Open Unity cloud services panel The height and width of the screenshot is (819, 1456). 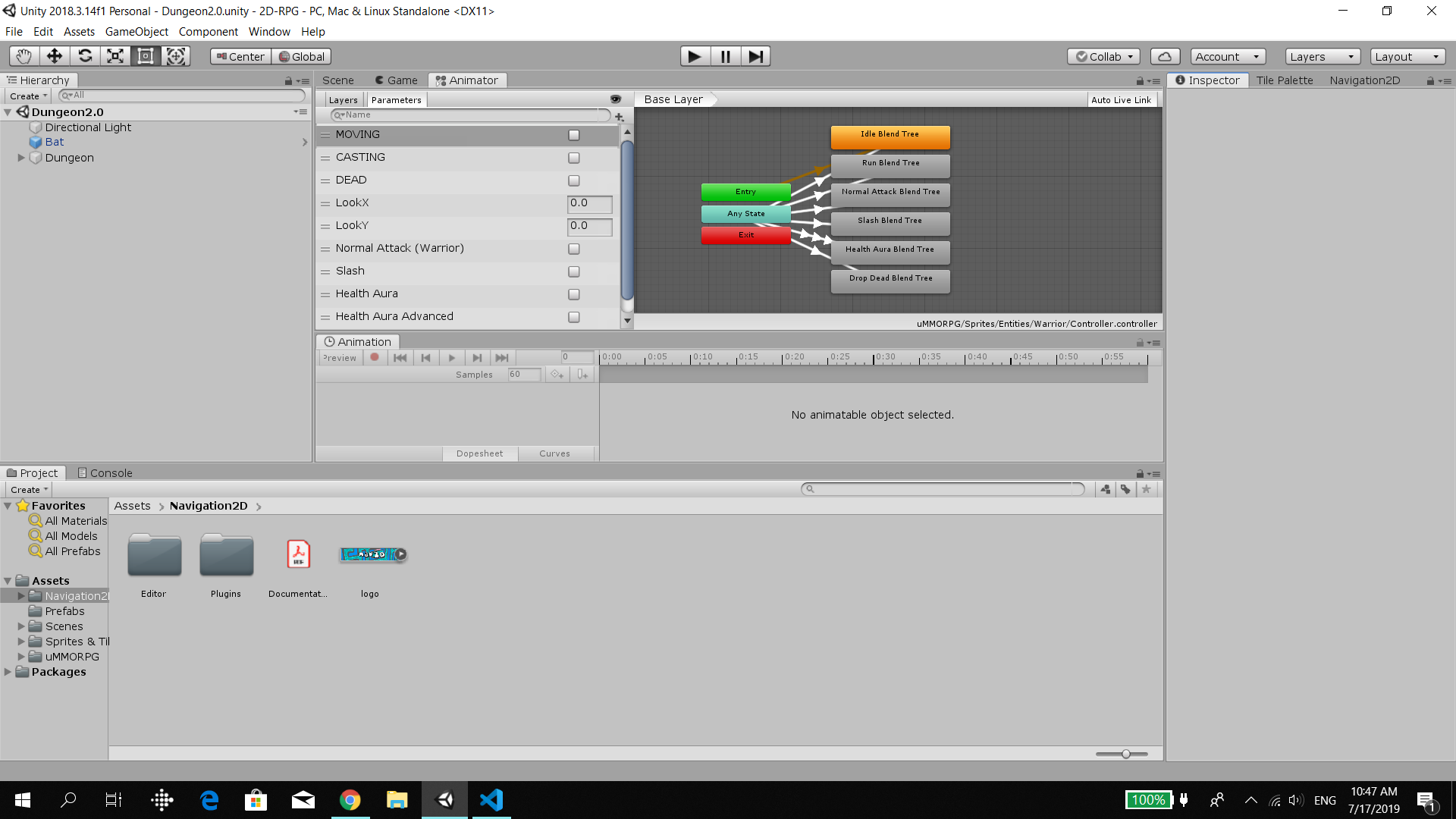click(x=1165, y=56)
